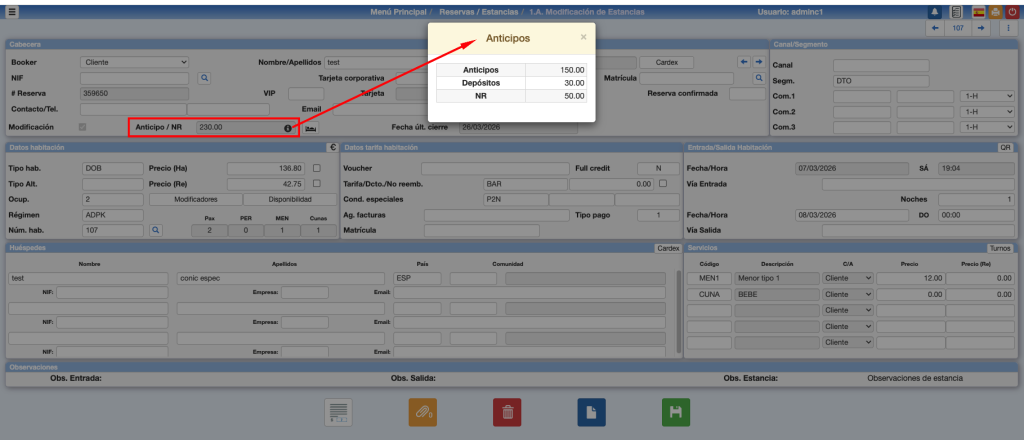Close the Anticipos popup
1024x440 pixels.
pos(584,36)
